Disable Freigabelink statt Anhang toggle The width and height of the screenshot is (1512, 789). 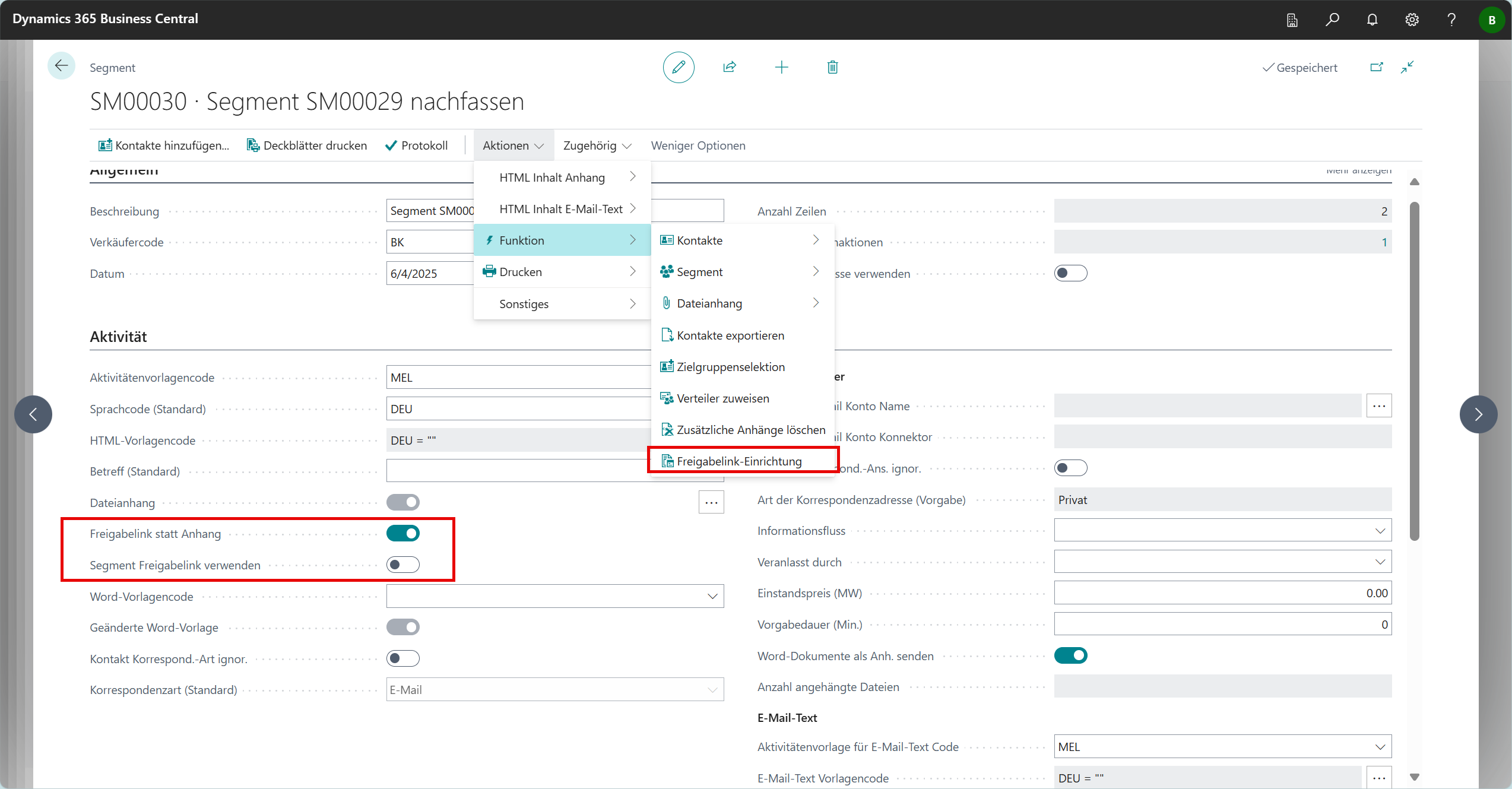[x=403, y=533]
